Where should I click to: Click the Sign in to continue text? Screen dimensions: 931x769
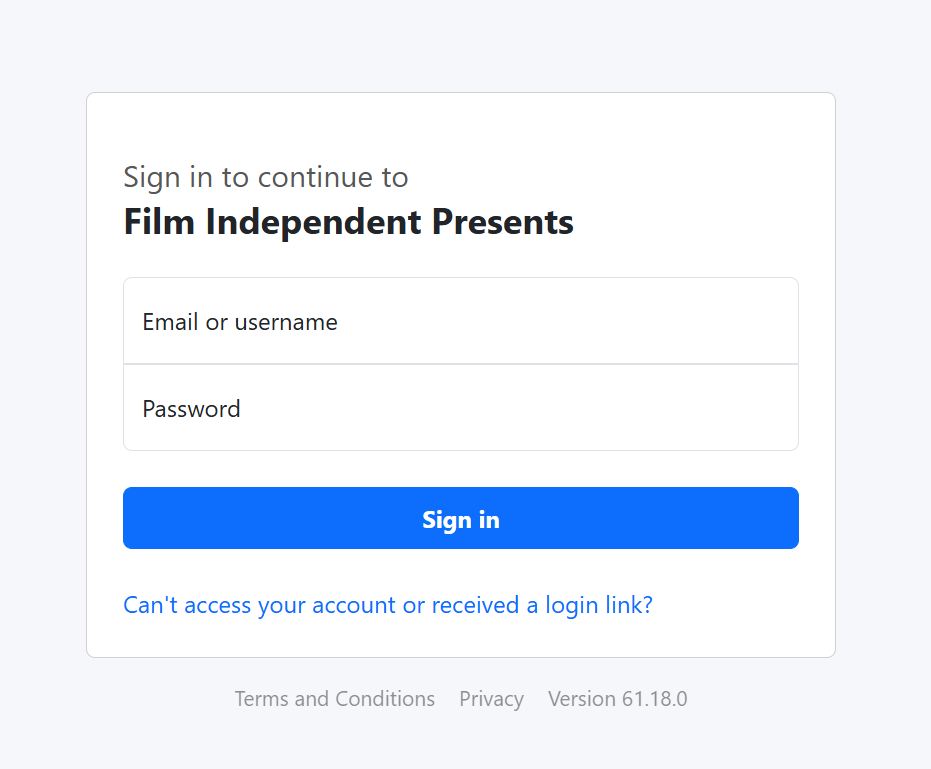[265, 177]
